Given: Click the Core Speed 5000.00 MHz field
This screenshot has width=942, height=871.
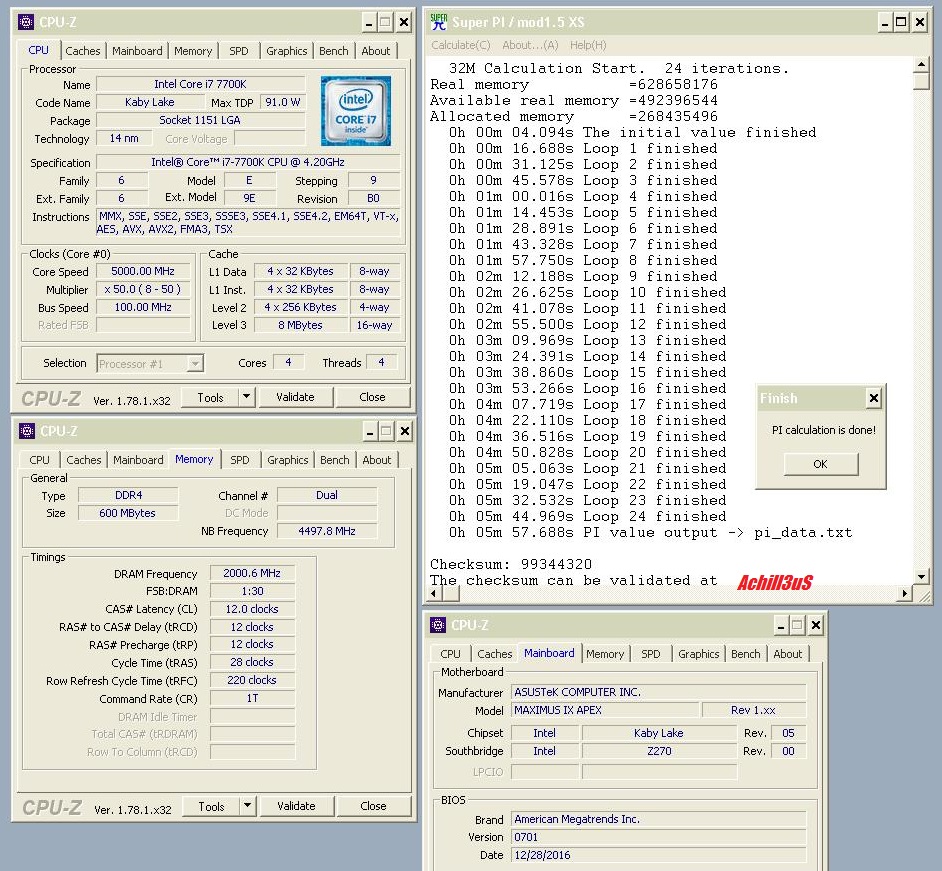Looking at the screenshot, I should [143, 271].
